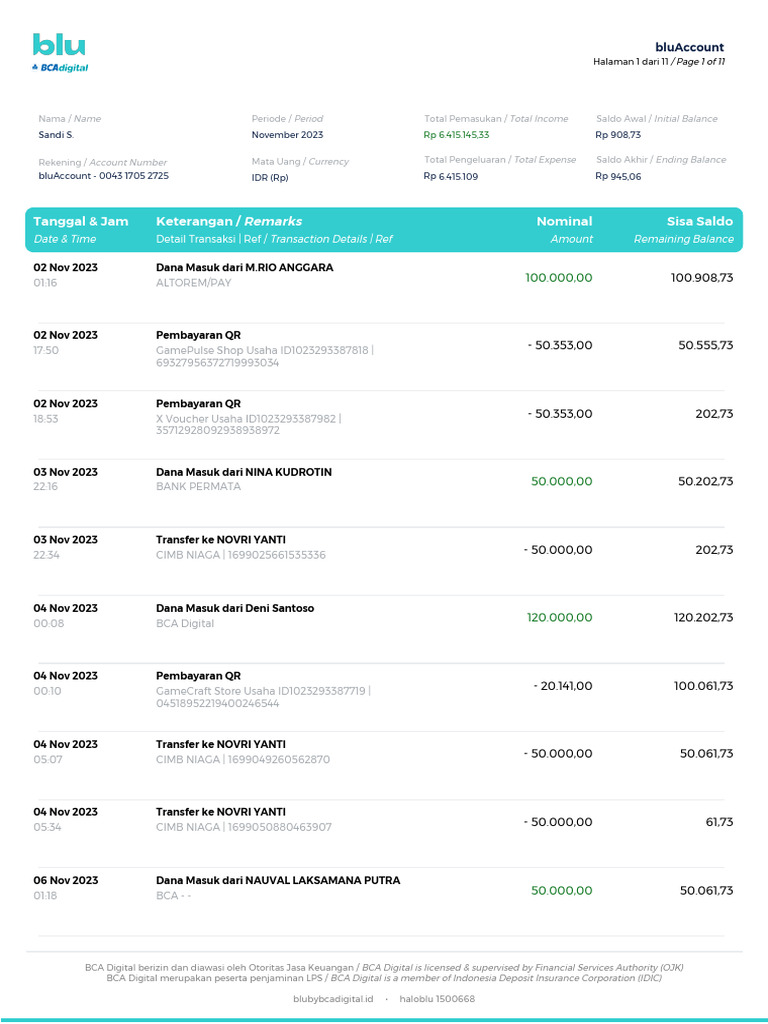Select the GameCraft Store Usaha transaction detail
The image size is (768, 1024).
click(x=263, y=697)
